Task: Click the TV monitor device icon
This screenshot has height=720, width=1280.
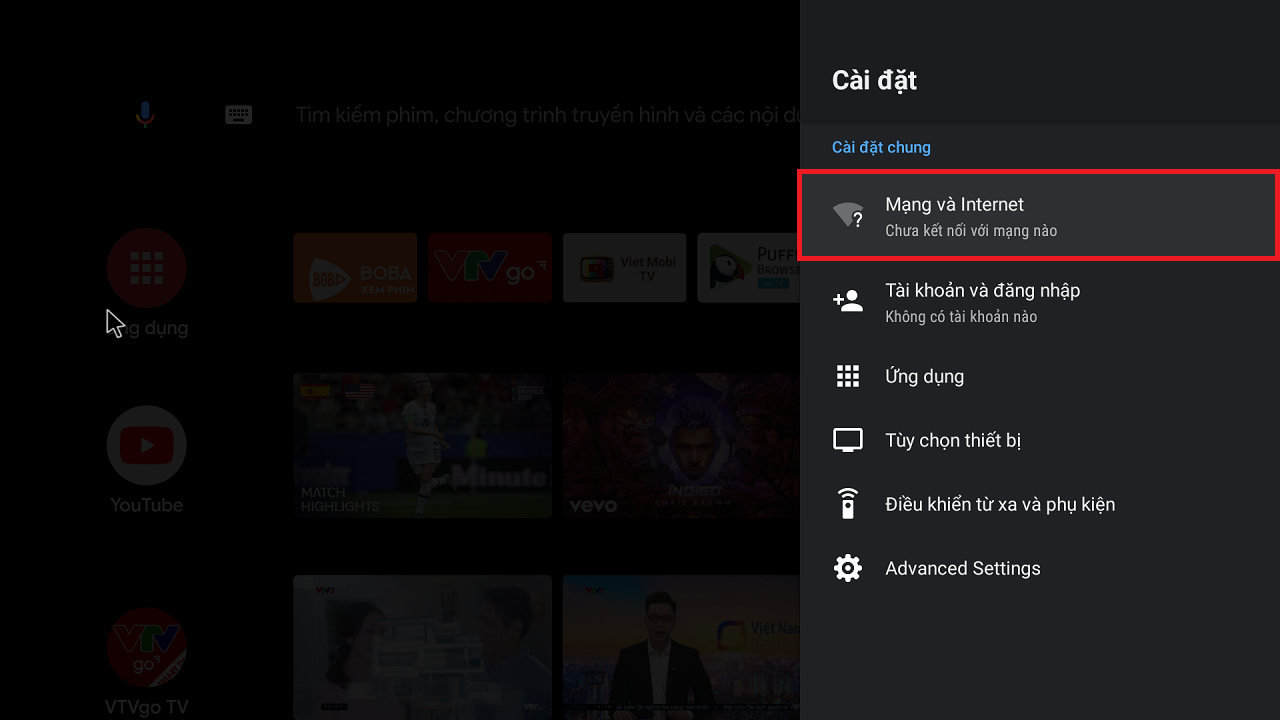Action: click(848, 440)
